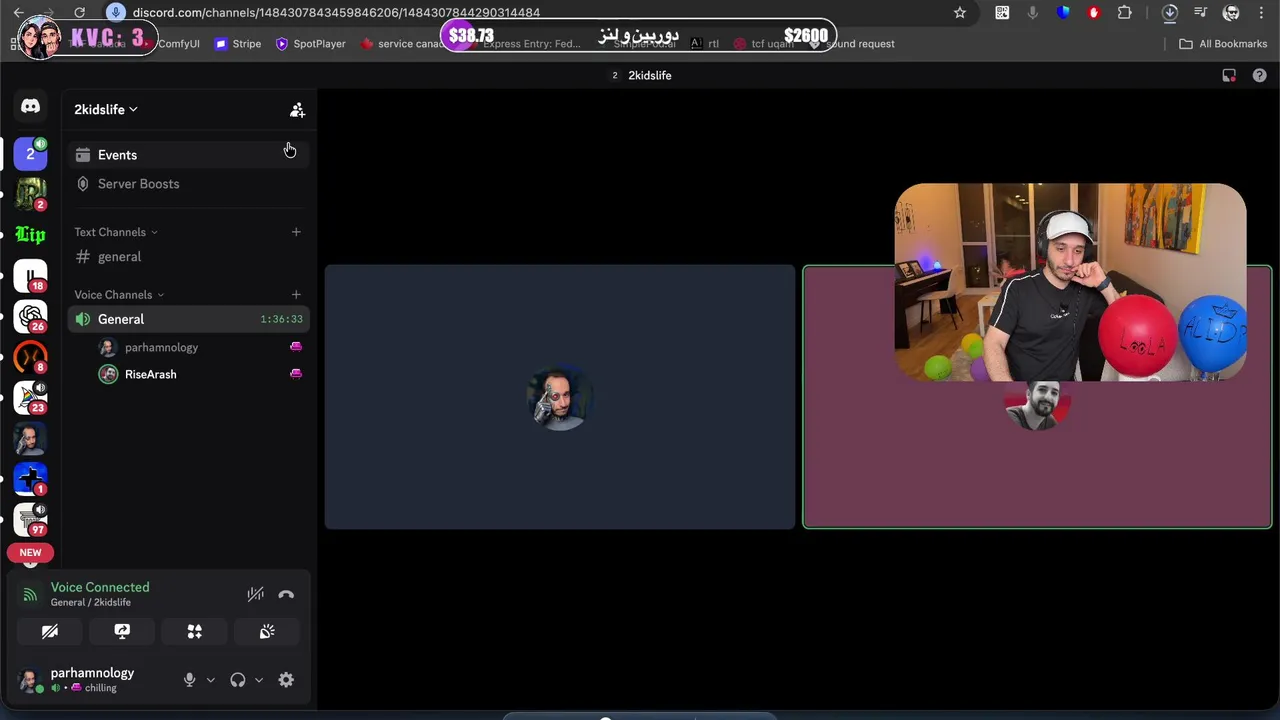Open Chrome extensions puzzle icon

[1125, 12]
